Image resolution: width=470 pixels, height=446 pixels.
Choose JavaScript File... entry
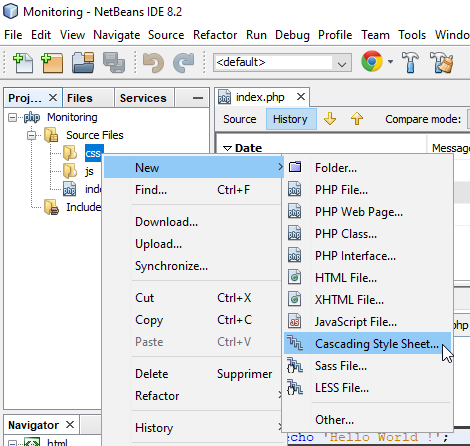click(367, 321)
